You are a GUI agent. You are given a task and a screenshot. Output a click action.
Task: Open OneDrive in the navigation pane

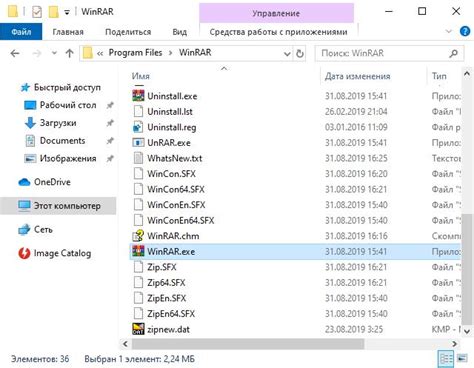pos(52,182)
